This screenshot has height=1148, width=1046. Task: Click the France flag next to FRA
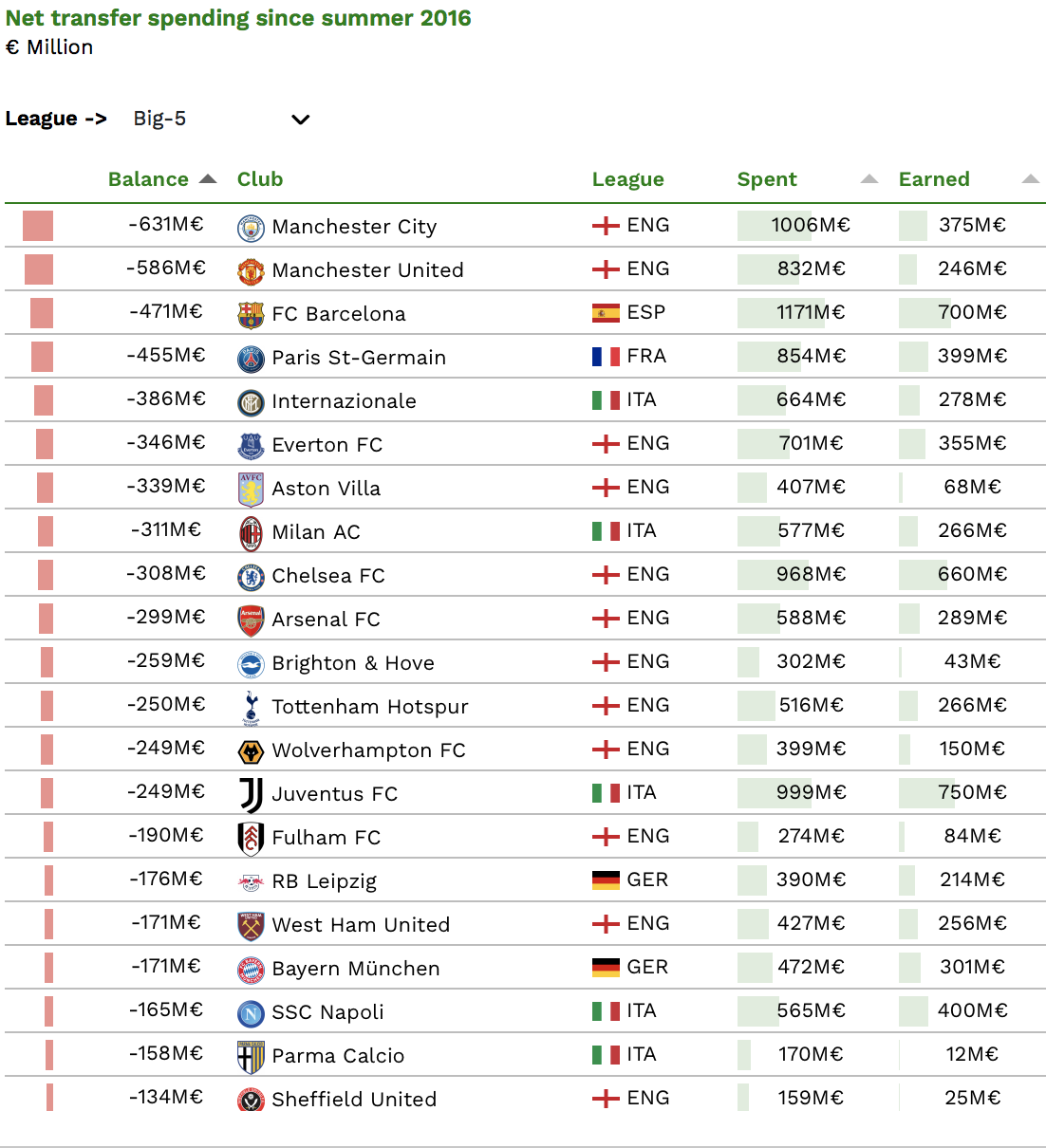[606, 357]
